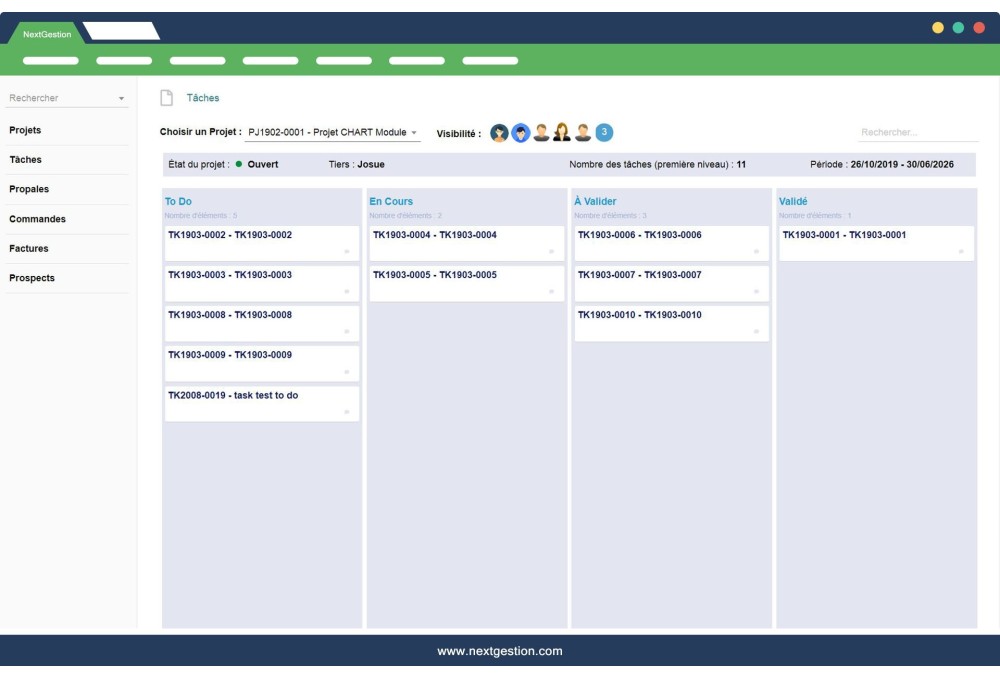Open the Tâches page icon
Viewport: 1000px width, 679px height.
coord(166,97)
